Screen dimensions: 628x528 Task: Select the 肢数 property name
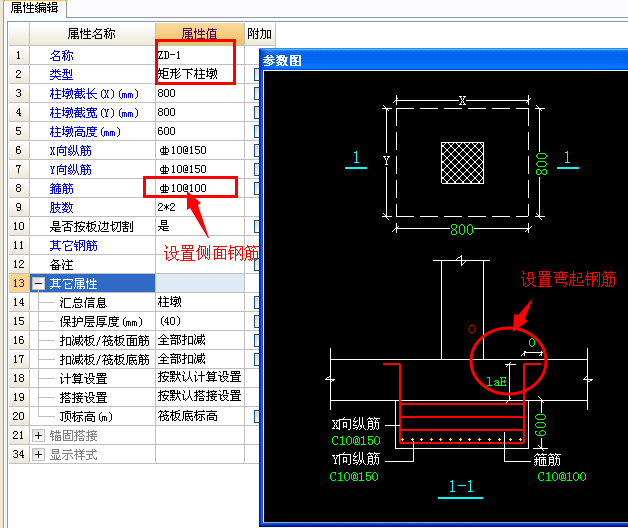[62, 208]
